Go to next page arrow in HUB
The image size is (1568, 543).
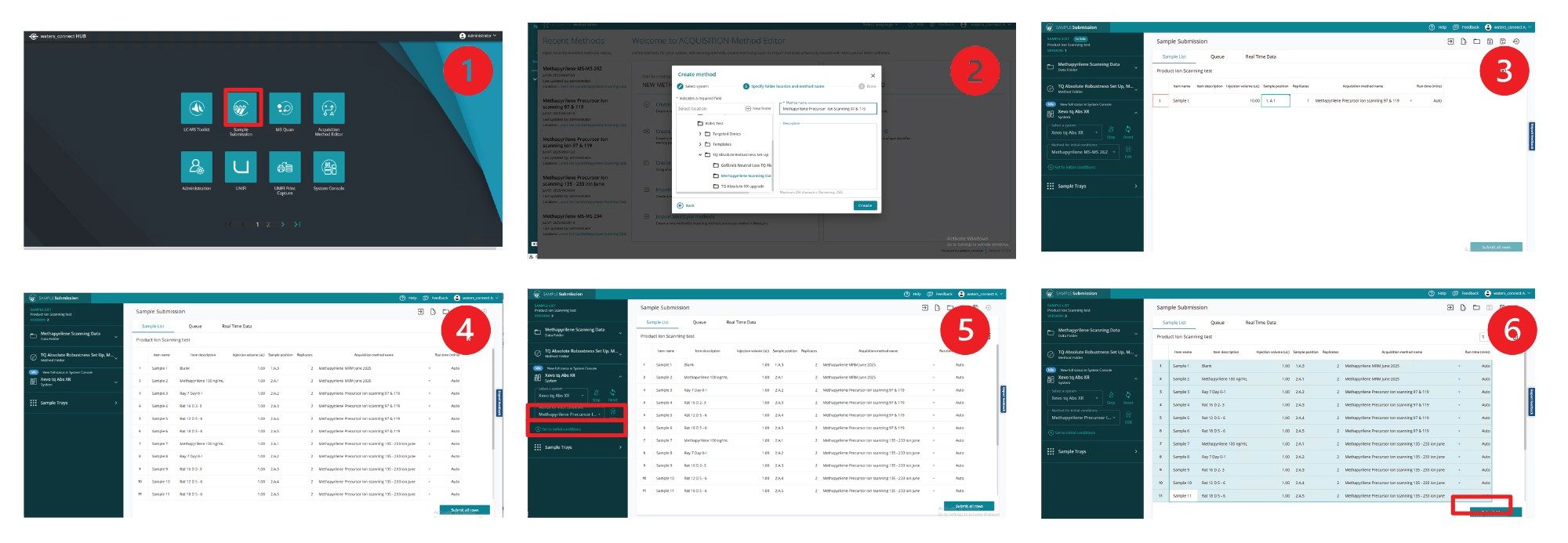point(282,224)
